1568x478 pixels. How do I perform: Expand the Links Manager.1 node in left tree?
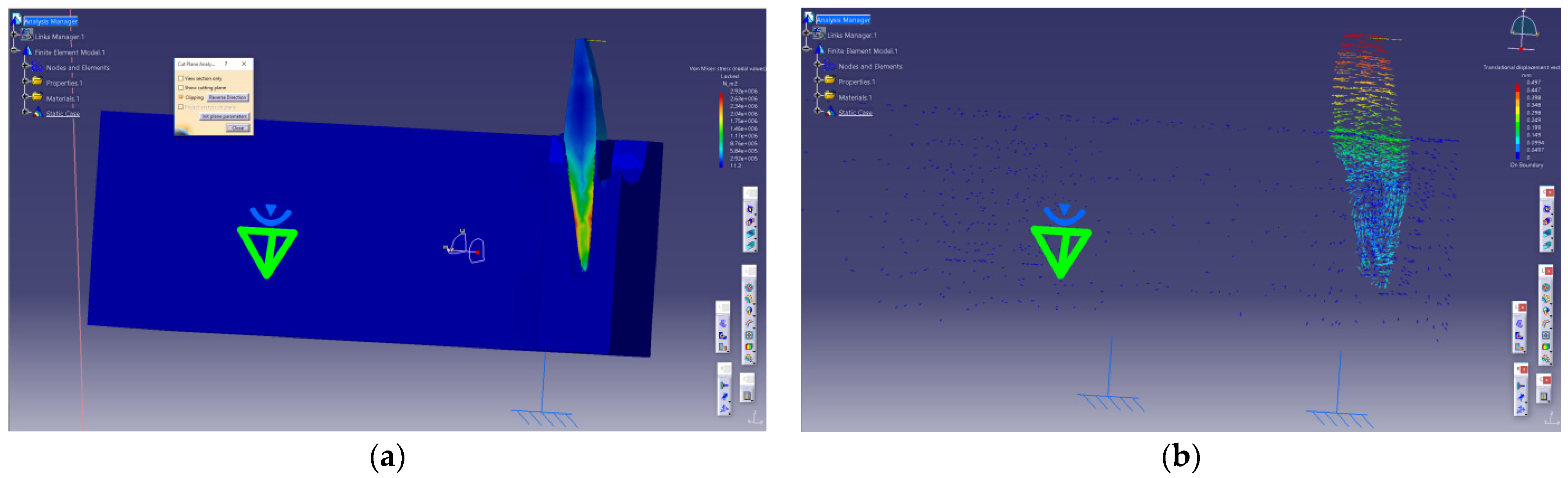tap(14, 35)
